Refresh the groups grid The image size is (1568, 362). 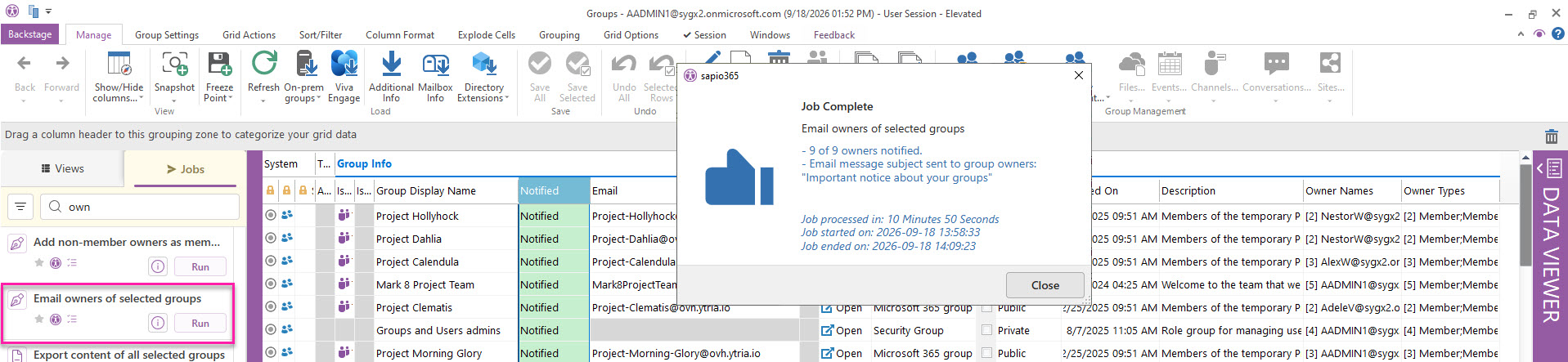263,64
